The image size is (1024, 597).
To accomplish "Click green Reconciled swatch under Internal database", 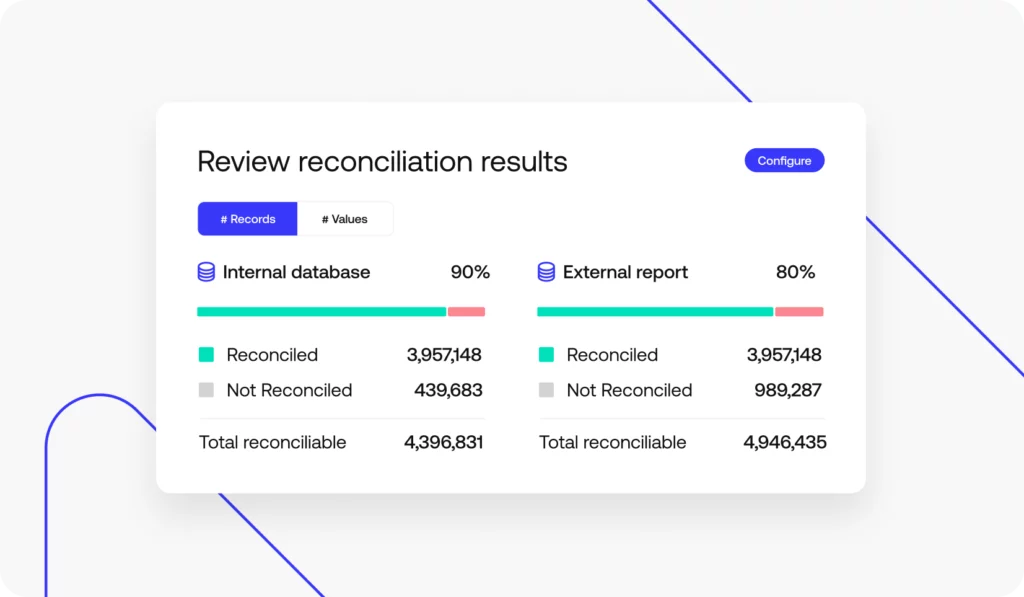I will tap(206, 355).
